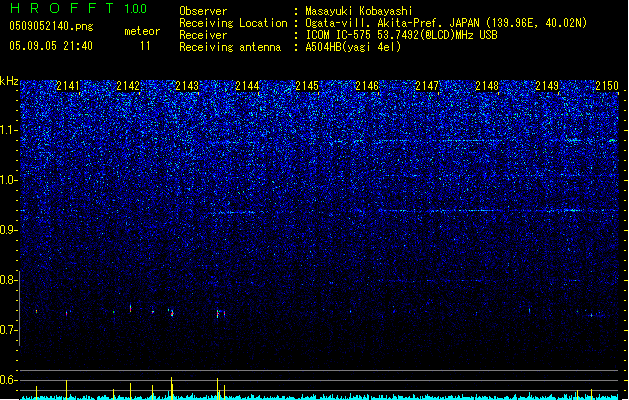
Task: Click the Observer field label
Action: coord(203,11)
